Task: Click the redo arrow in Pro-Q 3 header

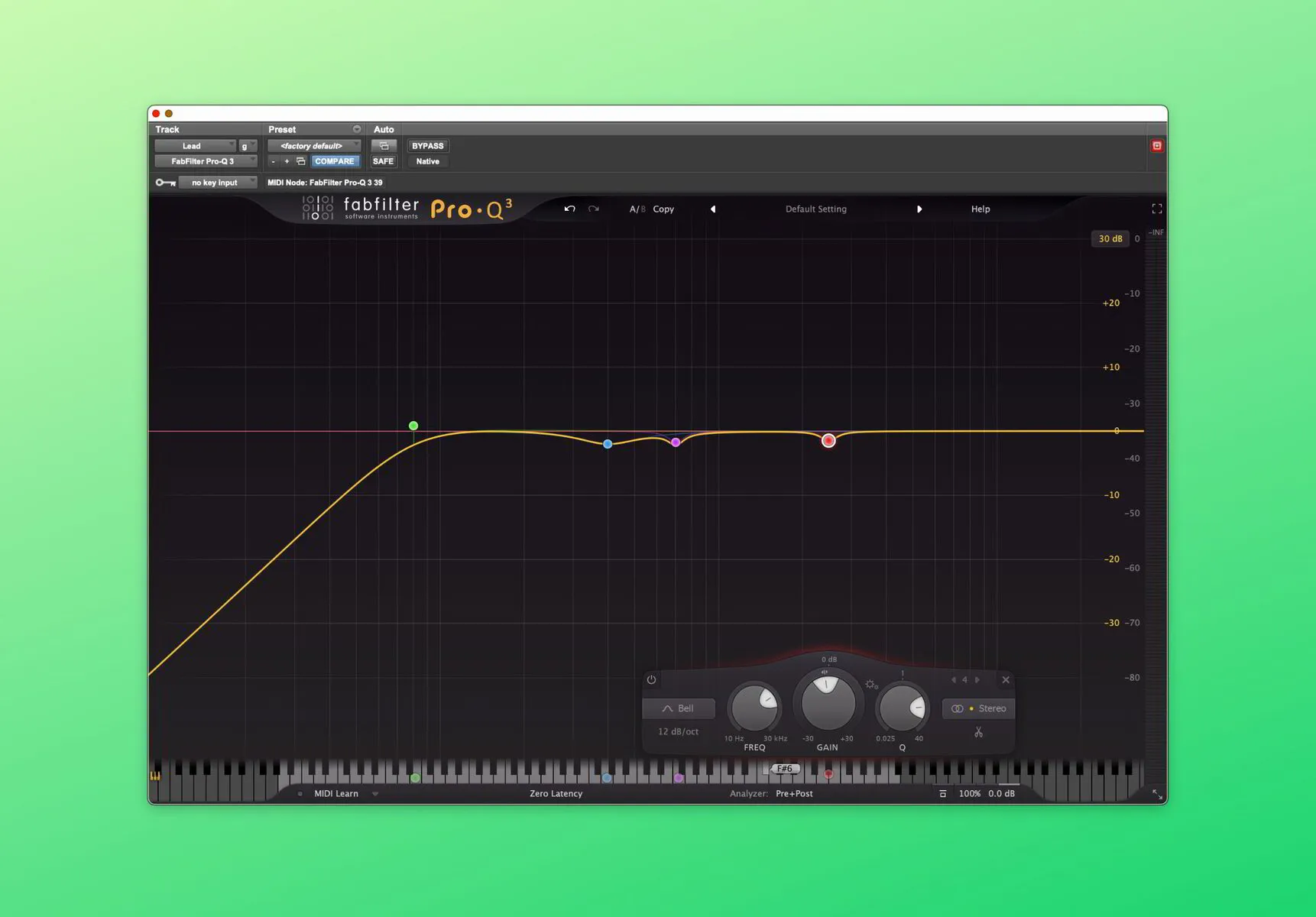Action: click(594, 209)
